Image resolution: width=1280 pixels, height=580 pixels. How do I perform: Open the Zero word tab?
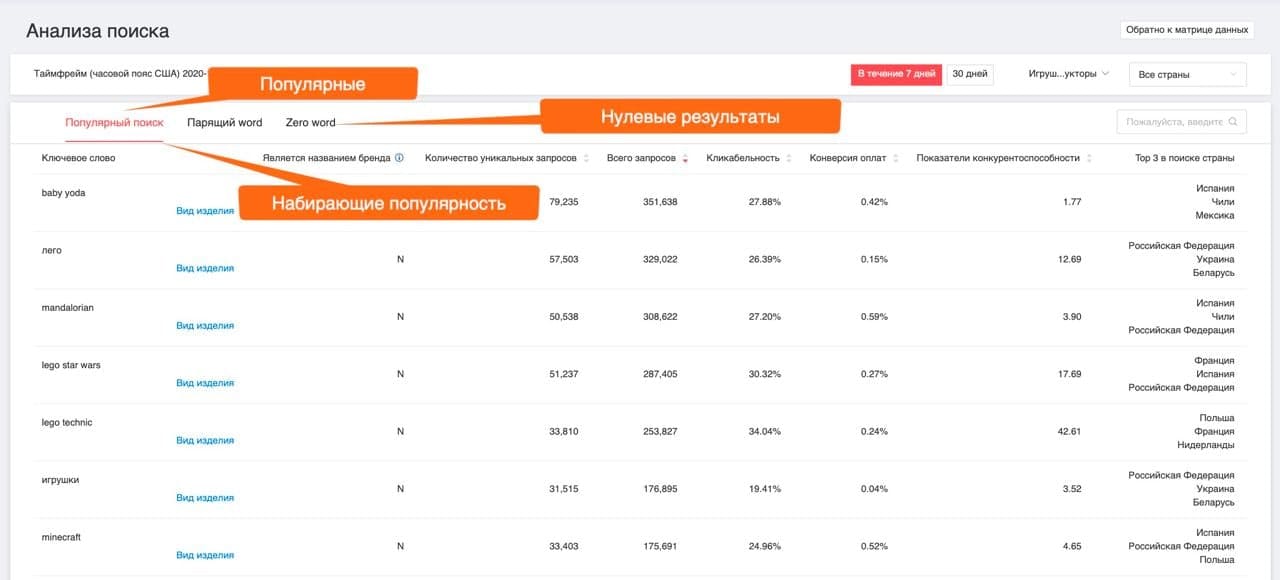point(311,123)
